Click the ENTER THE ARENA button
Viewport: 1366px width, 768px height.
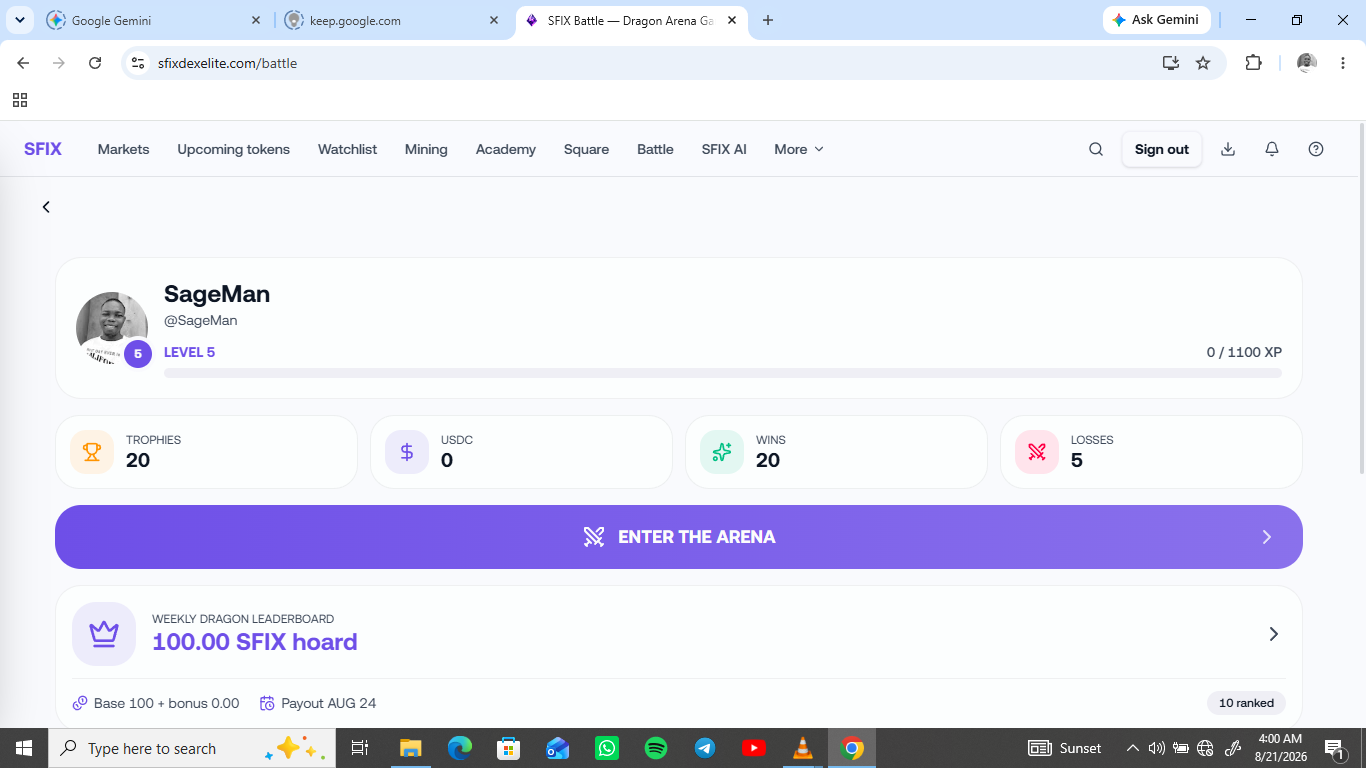[x=679, y=537]
